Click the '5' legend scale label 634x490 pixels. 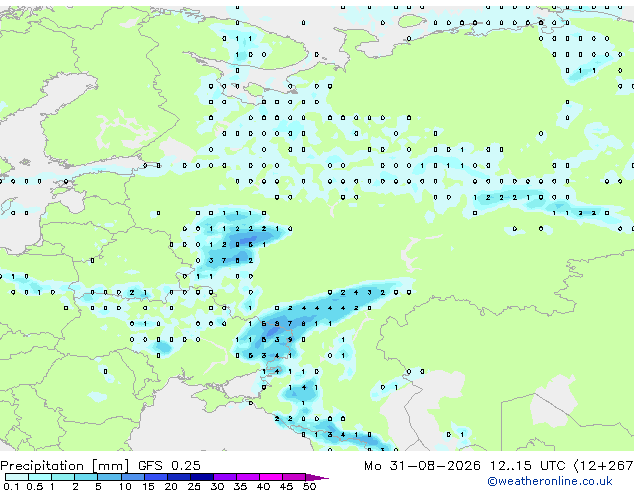coord(98,486)
